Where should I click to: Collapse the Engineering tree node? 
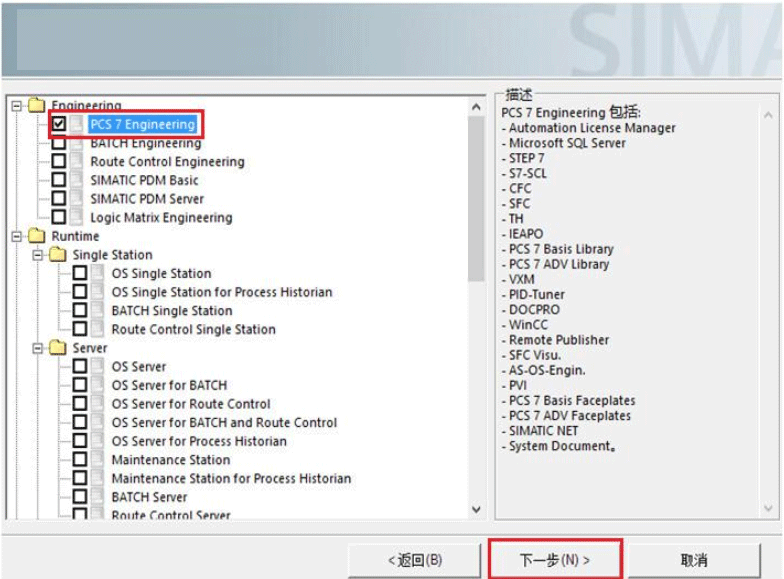click(x=16, y=106)
